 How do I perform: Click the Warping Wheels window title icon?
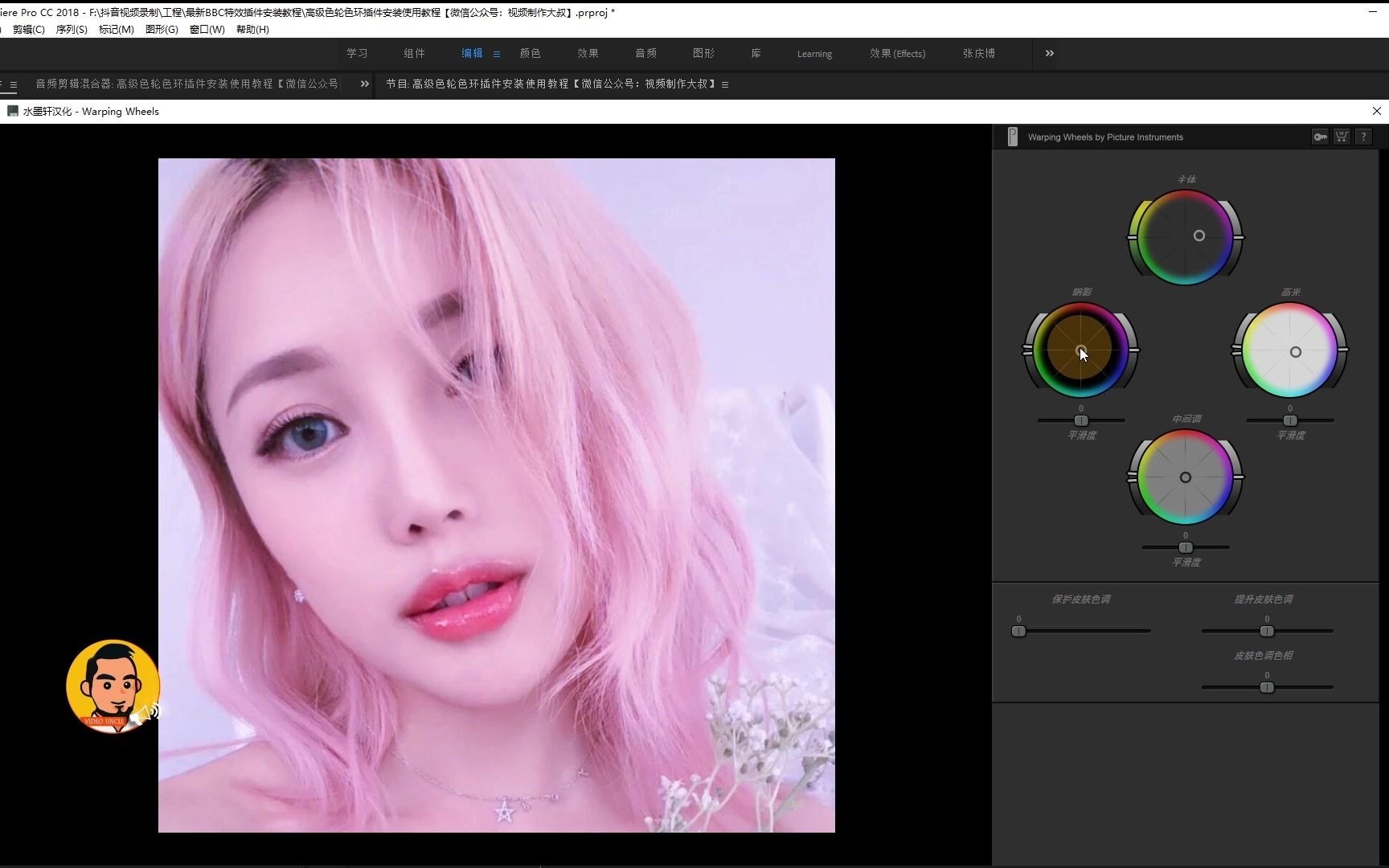pyautogui.click(x=12, y=111)
